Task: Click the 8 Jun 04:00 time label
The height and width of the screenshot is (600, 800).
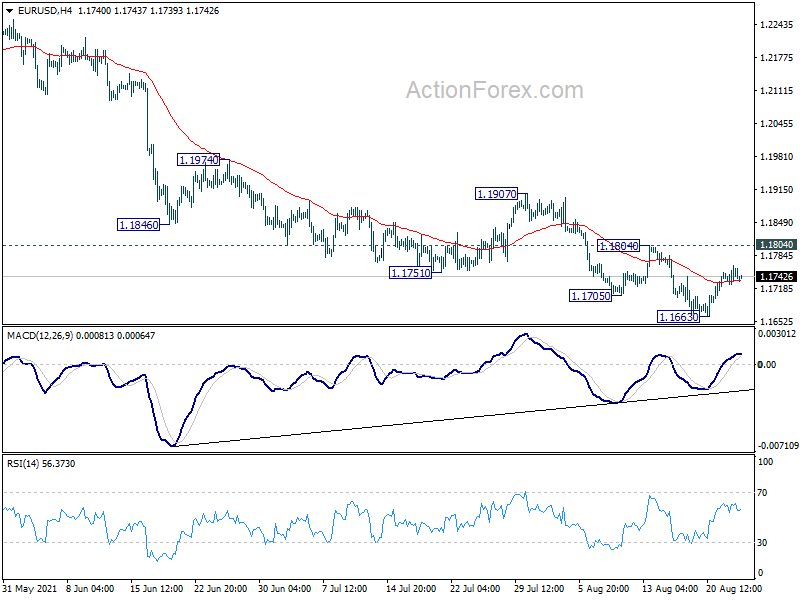Action: click(90, 589)
